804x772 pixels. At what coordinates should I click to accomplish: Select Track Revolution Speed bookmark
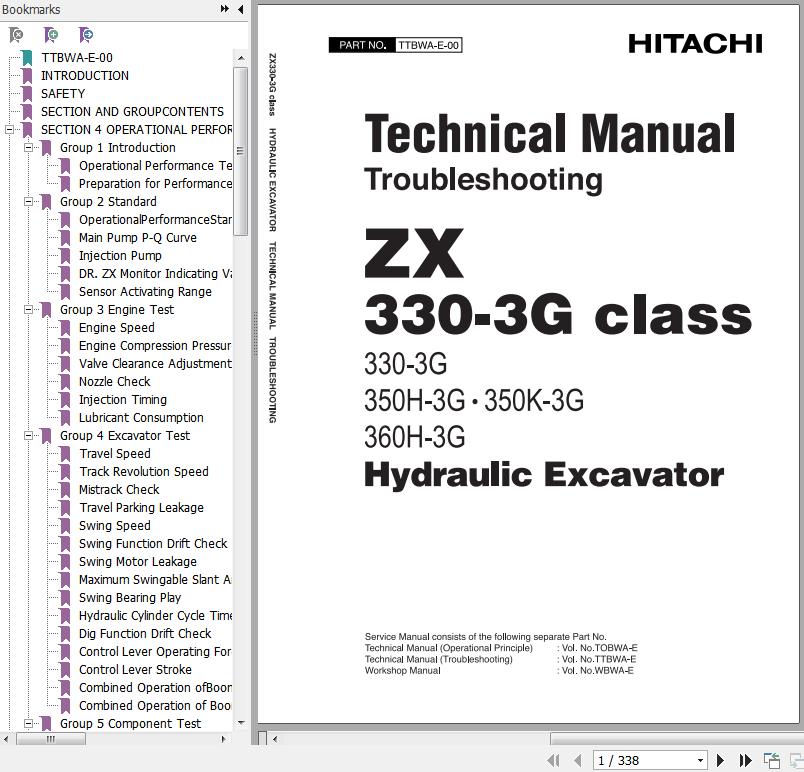[x=144, y=472]
